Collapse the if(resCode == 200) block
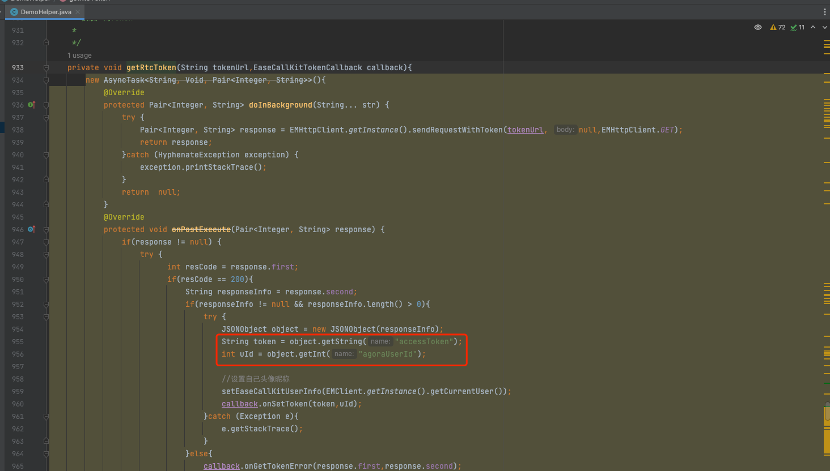Screen dimensions: 830x472 [46, 279]
